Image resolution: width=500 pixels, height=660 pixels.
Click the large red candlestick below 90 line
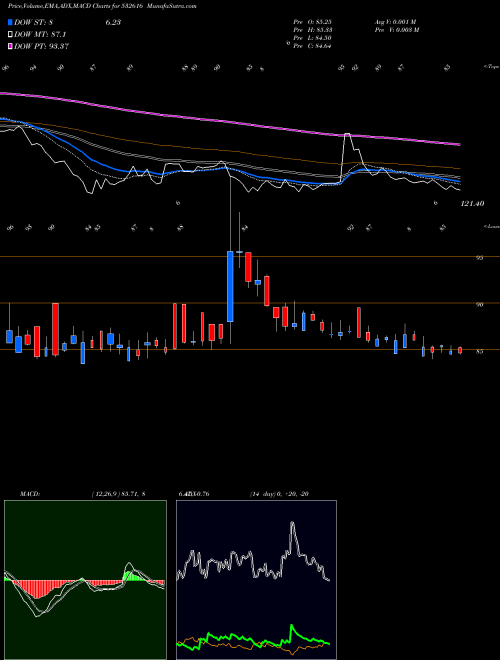tap(56, 330)
